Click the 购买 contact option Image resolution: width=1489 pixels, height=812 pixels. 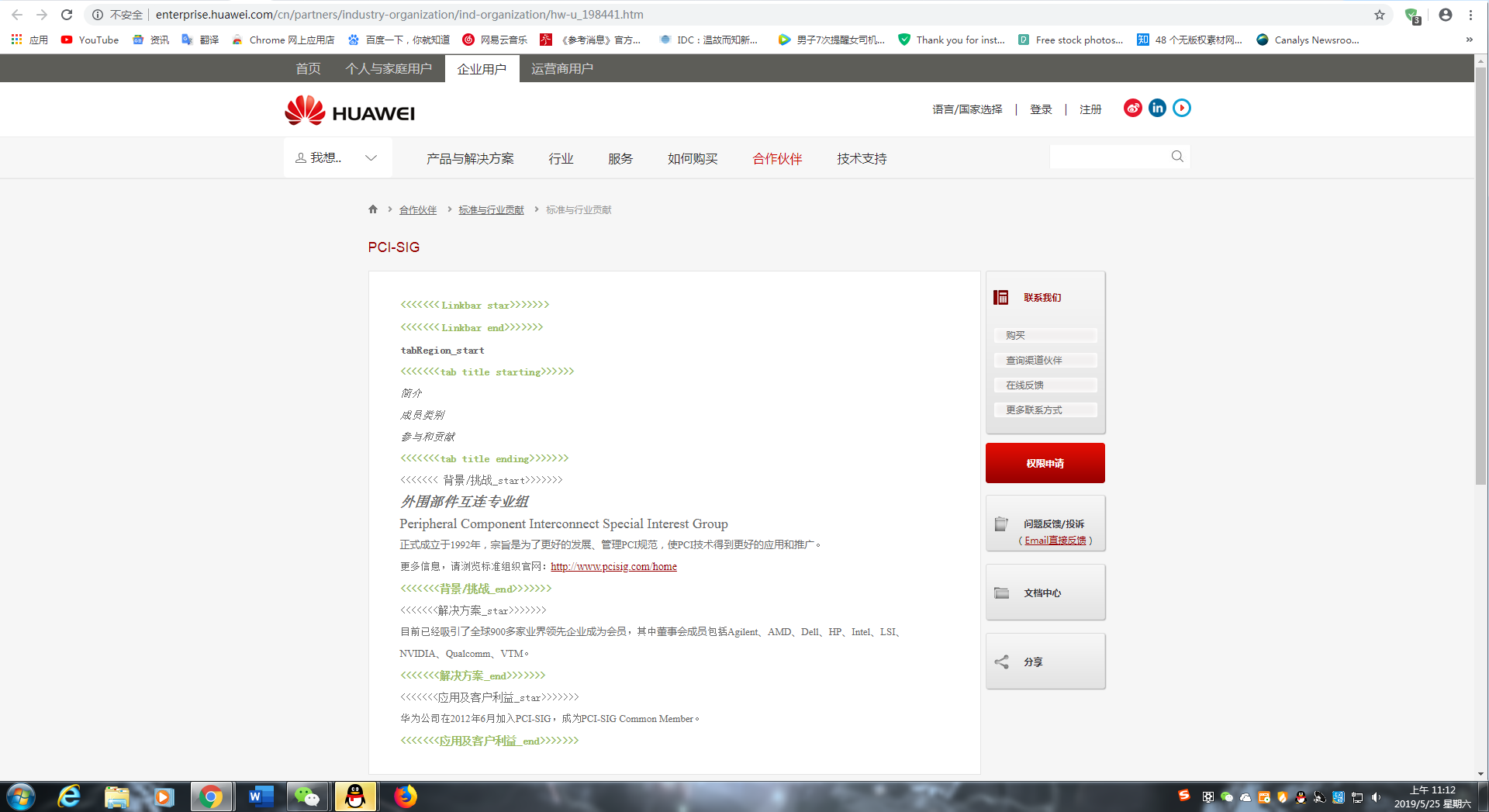pyautogui.click(x=1045, y=335)
